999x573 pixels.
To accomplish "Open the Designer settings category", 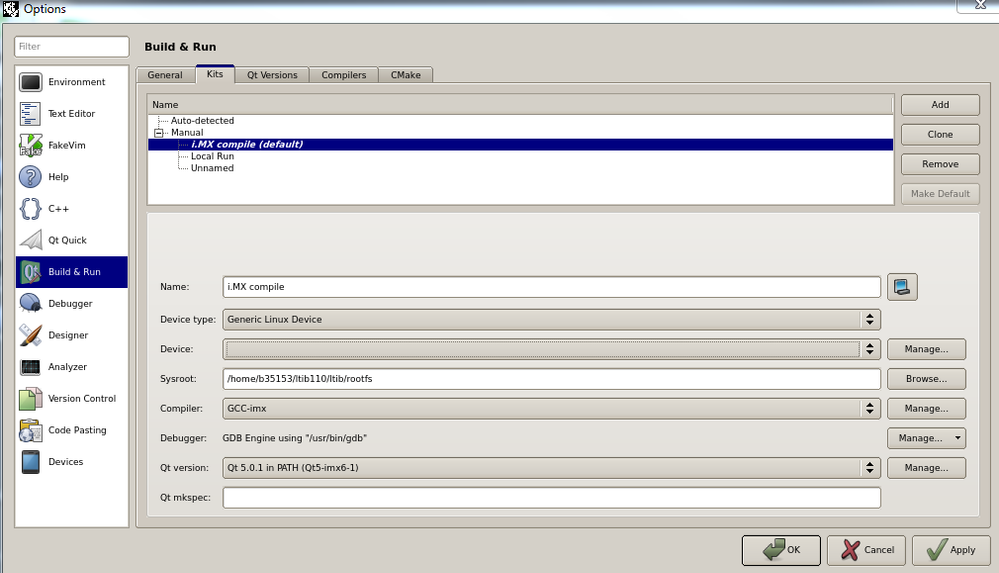I will (x=71, y=335).
